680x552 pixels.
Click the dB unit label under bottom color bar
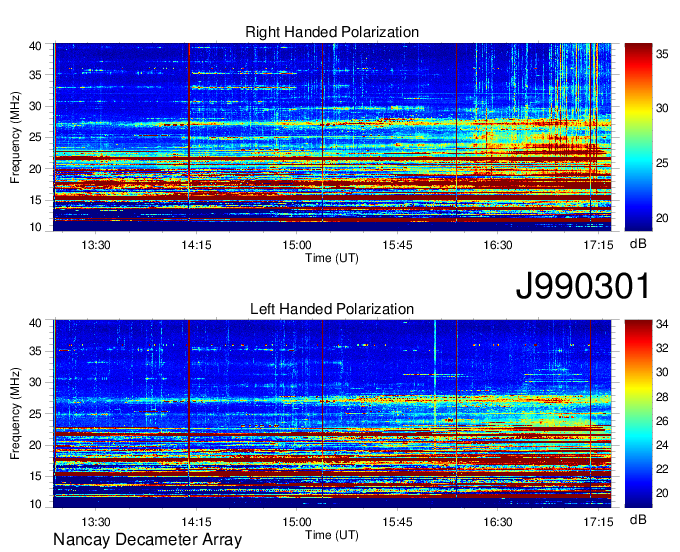point(638,520)
